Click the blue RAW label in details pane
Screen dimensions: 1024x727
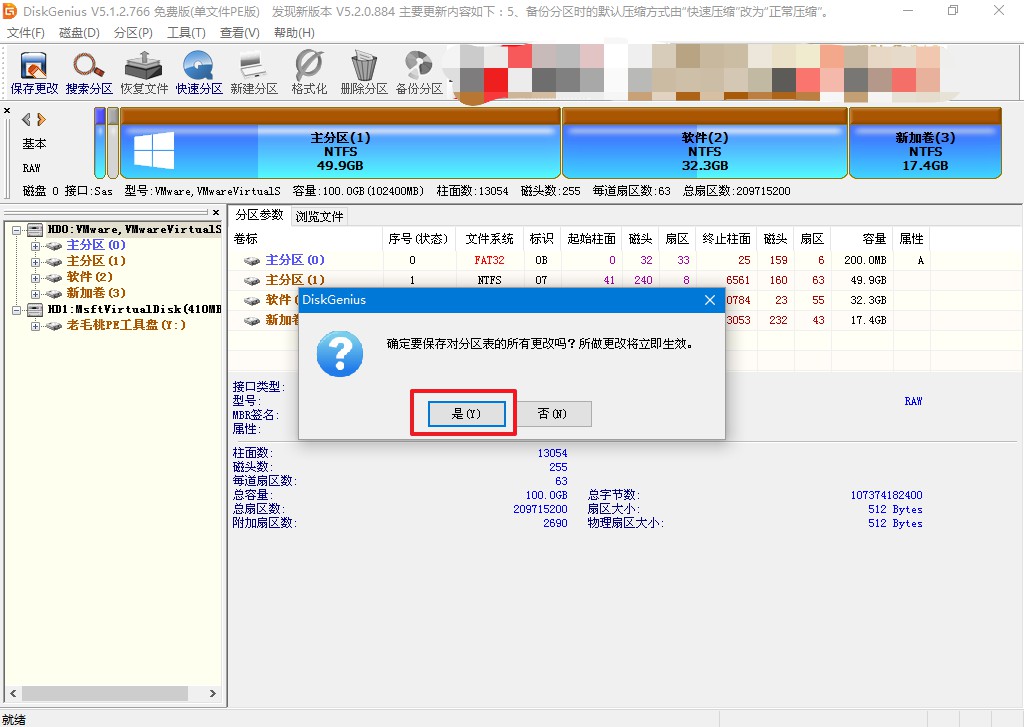point(913,401)
